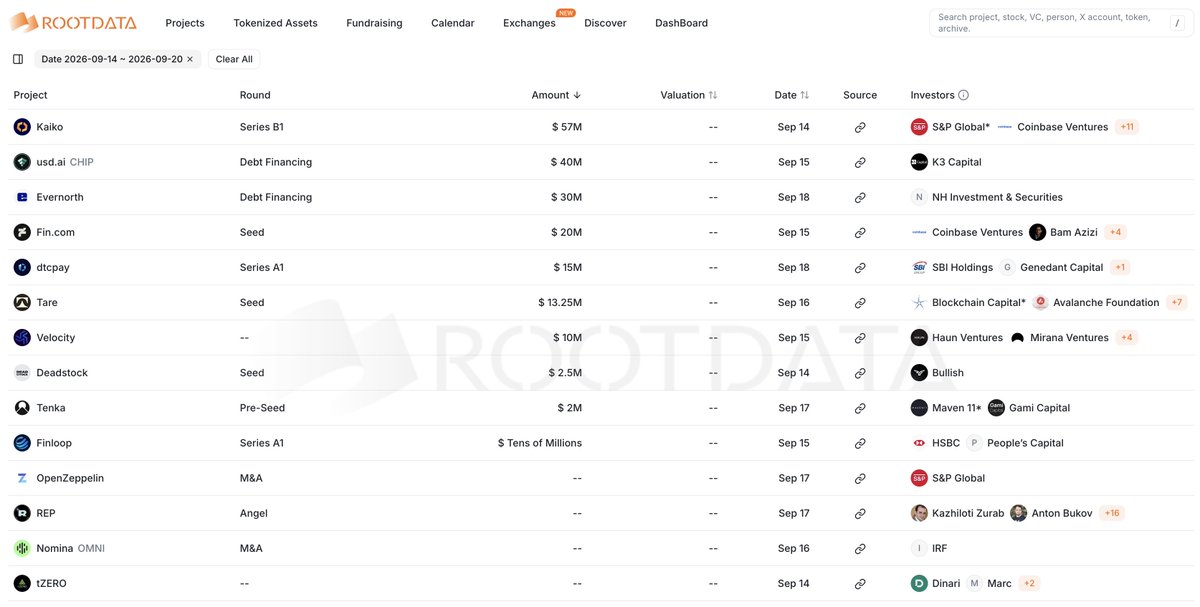Expand tZERO's +2 more investors
1200x607 pixels.
pyautogui.click(x=1029, y=583)
